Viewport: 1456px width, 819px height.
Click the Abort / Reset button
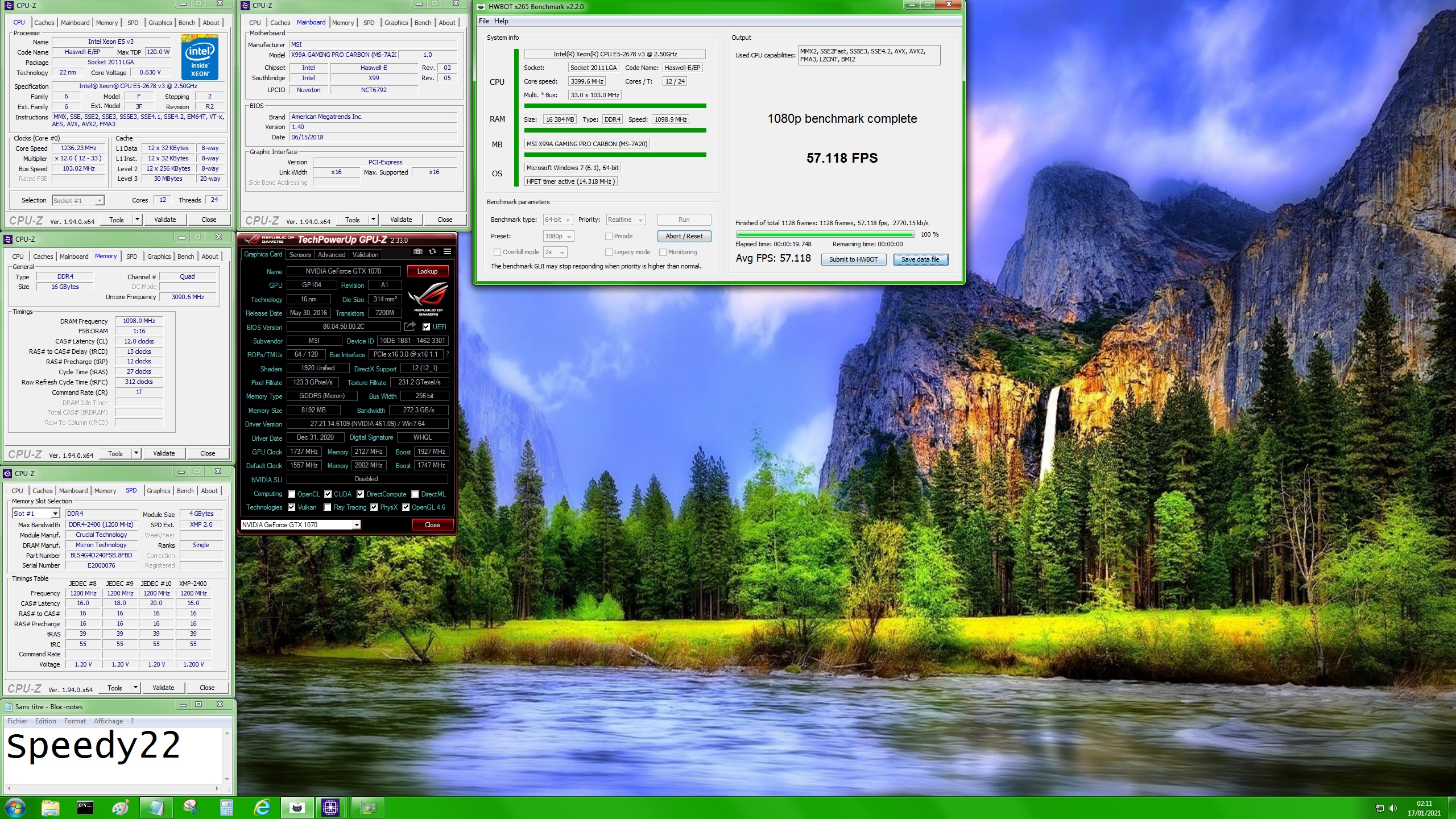point(684,236)
